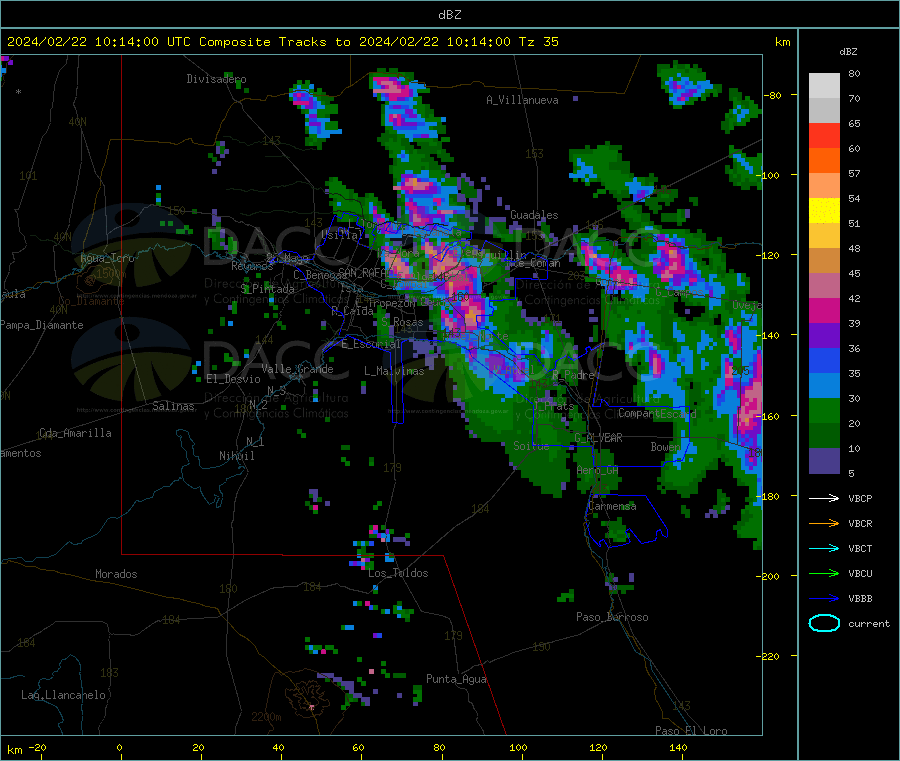Select the orange 57-60 dBZ swatch
Viewport: 900px width, 761px height.
point(824,161)
